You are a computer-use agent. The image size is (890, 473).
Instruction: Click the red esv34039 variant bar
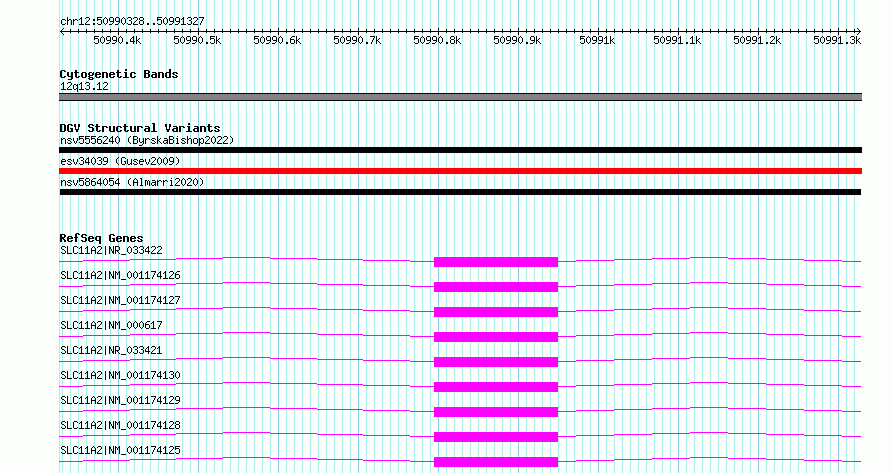point(460,171)
